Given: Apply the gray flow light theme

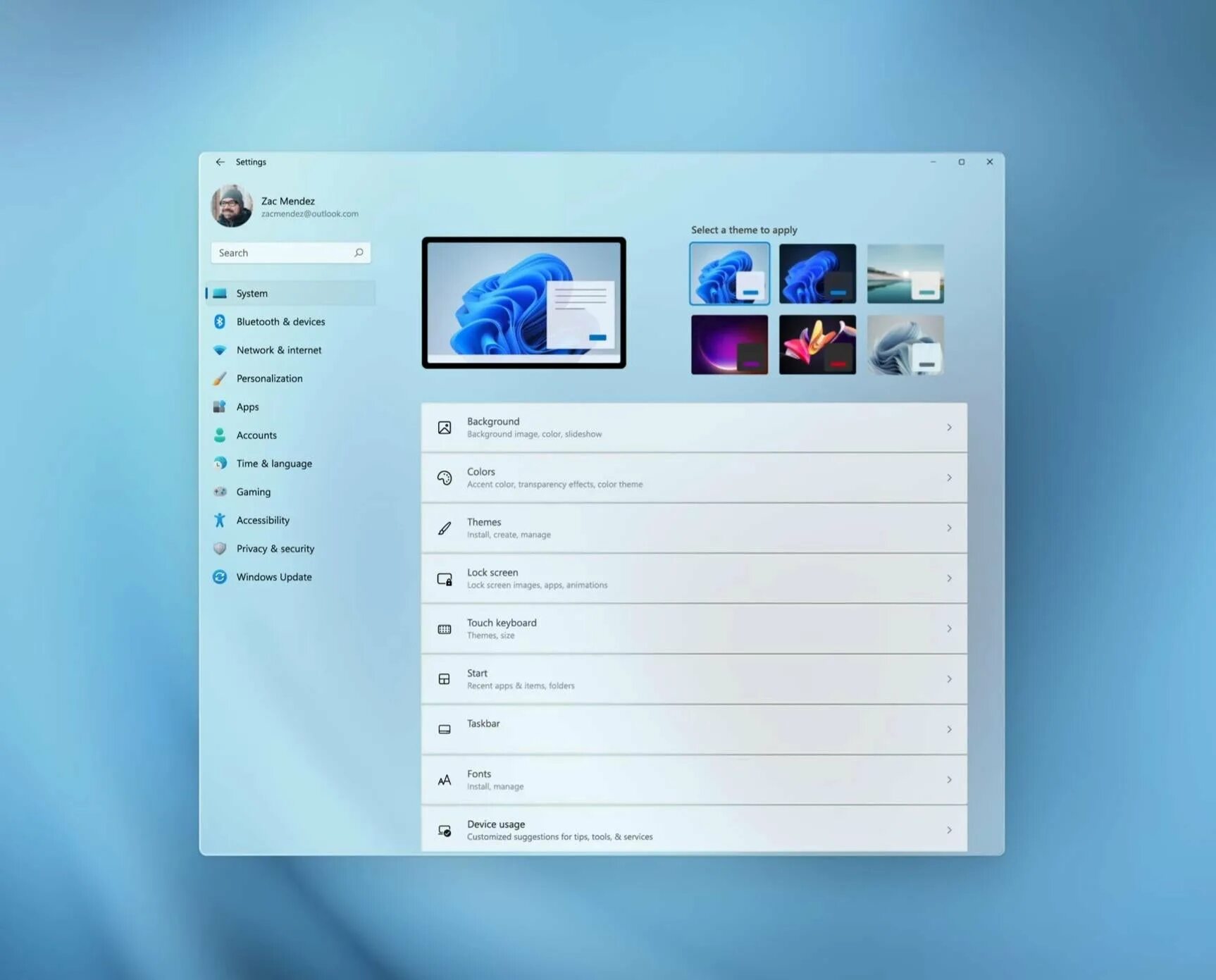Looking at the screenshot, I should 905,345.
